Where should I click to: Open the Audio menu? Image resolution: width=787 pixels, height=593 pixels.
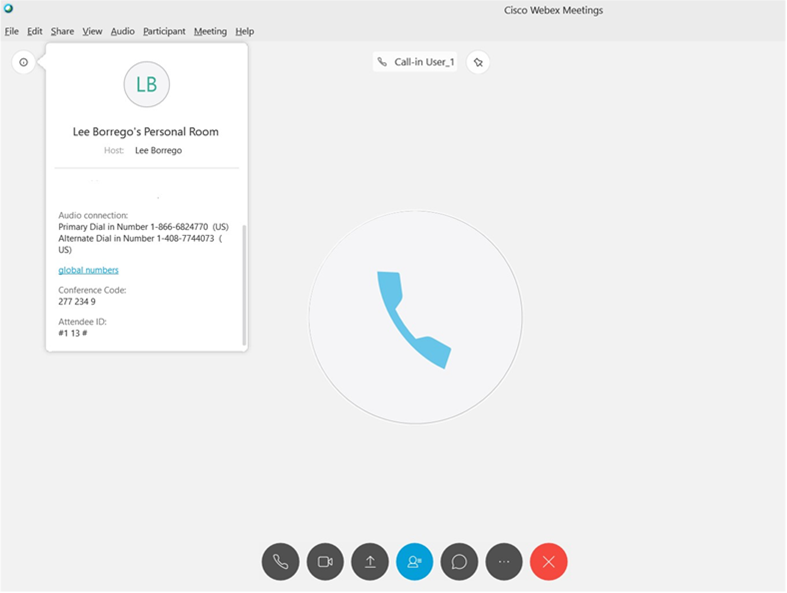pos(122,31)
